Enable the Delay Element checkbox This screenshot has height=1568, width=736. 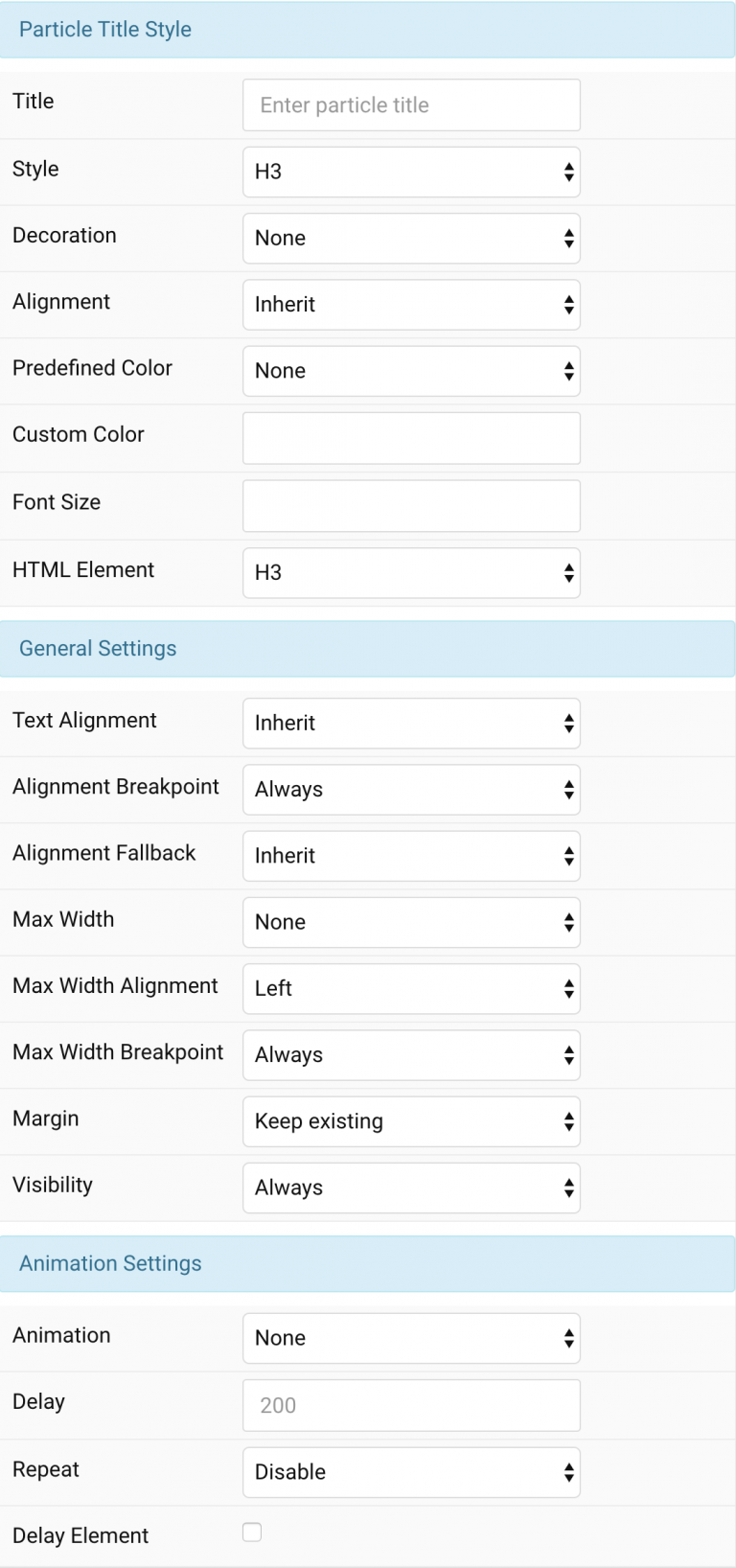tap(251, 1533)
